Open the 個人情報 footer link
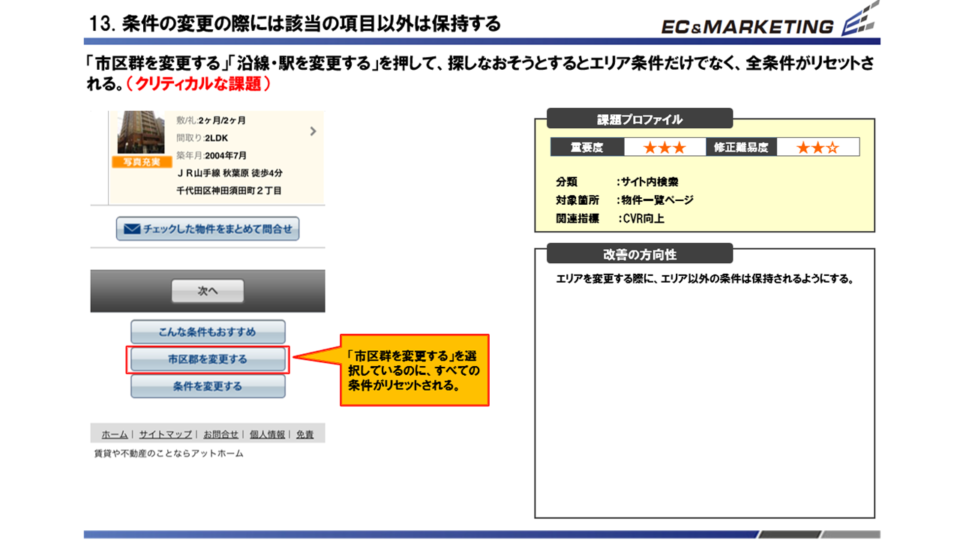Image resolution: width=960 pixels, height=540 pixels. (x=267, y=434)
